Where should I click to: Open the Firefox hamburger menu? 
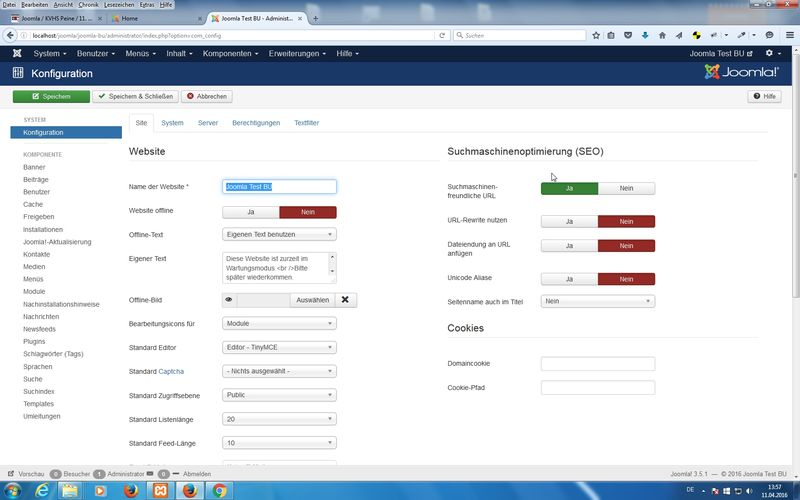tap(789, 35)
